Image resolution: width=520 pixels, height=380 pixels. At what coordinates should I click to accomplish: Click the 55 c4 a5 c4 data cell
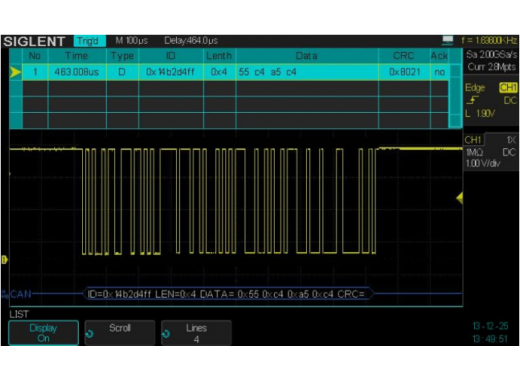coord(307,72)
